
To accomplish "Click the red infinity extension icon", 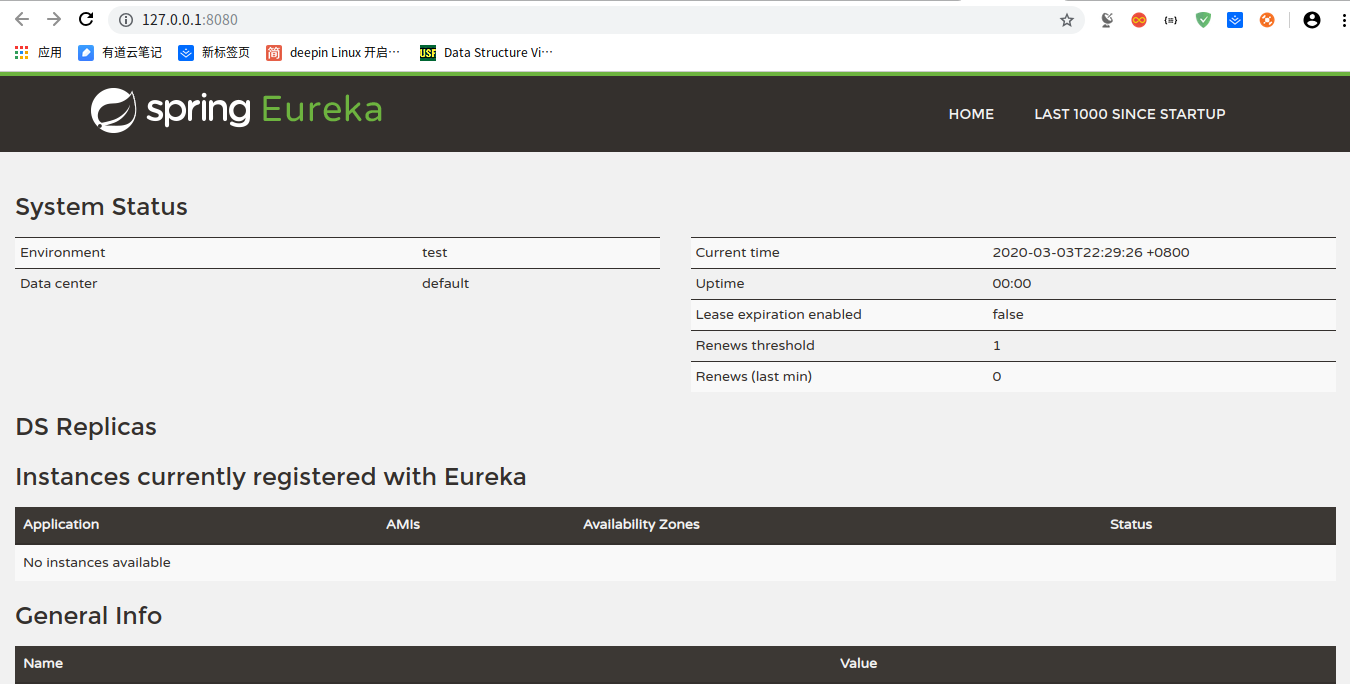I will [x=1139, y=20].
